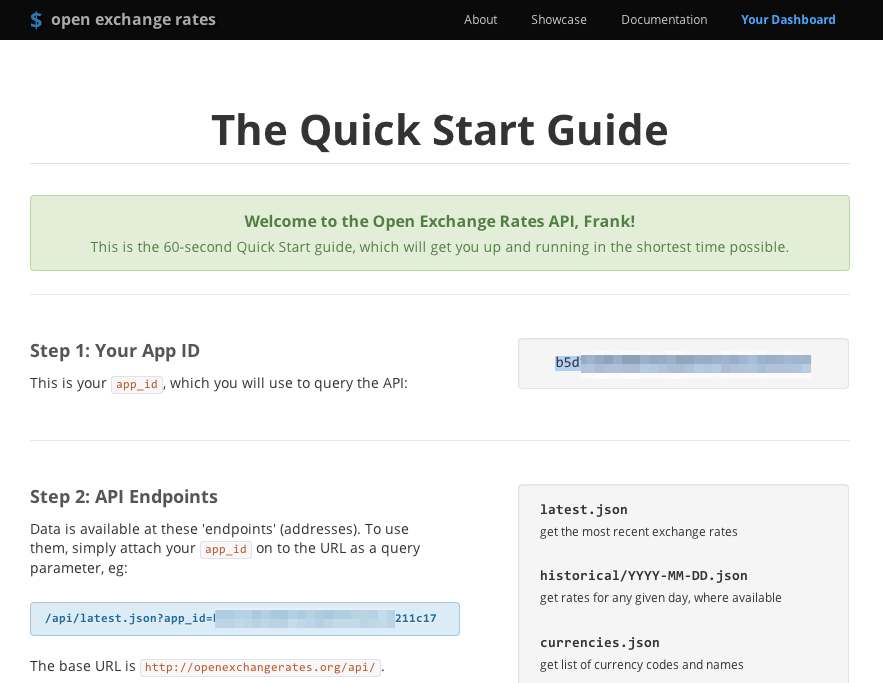Click the Step 1: Your App ID heading
883x683 pixels.
pyautogui.click(x=115, y=351)
